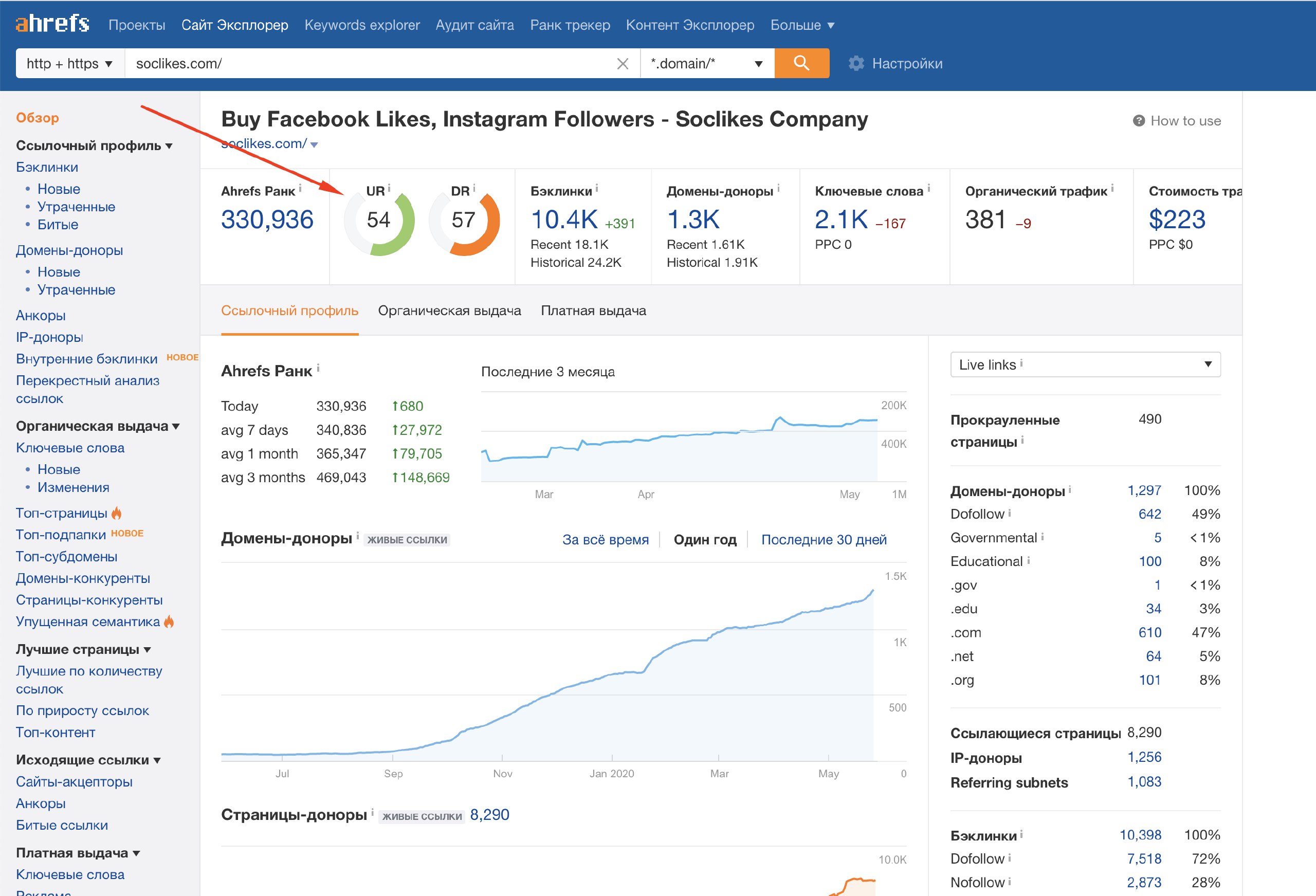Open the Больше menu dropdown
This screenshot has height=896, width=1316.
802,25
